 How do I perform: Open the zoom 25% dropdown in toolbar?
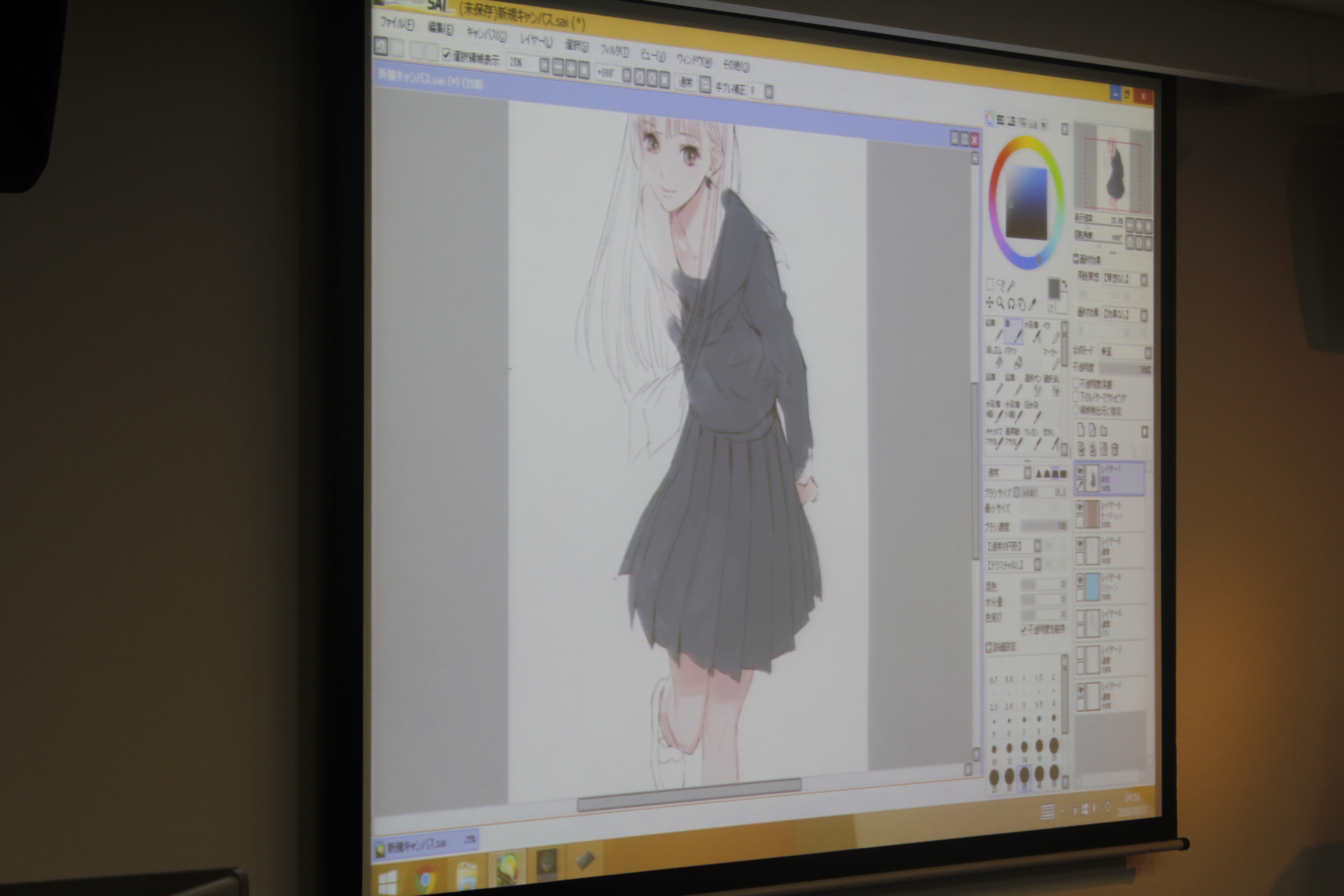point(544,66)
